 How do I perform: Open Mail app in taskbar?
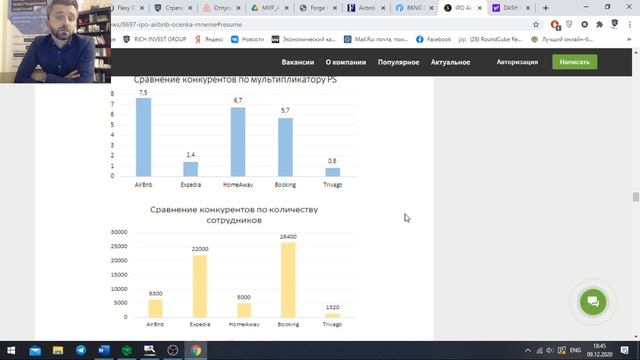coord(35,350)
